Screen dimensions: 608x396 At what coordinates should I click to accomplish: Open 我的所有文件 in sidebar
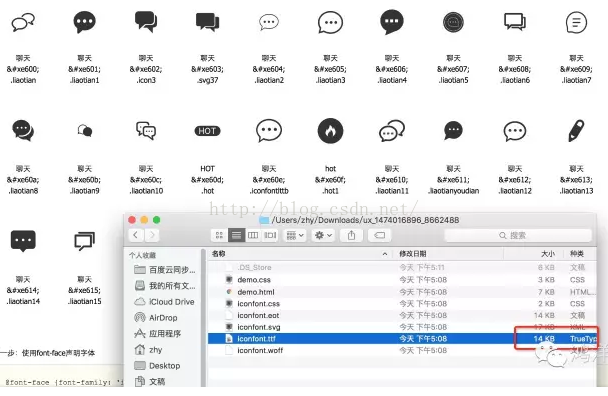click(164, 286)
